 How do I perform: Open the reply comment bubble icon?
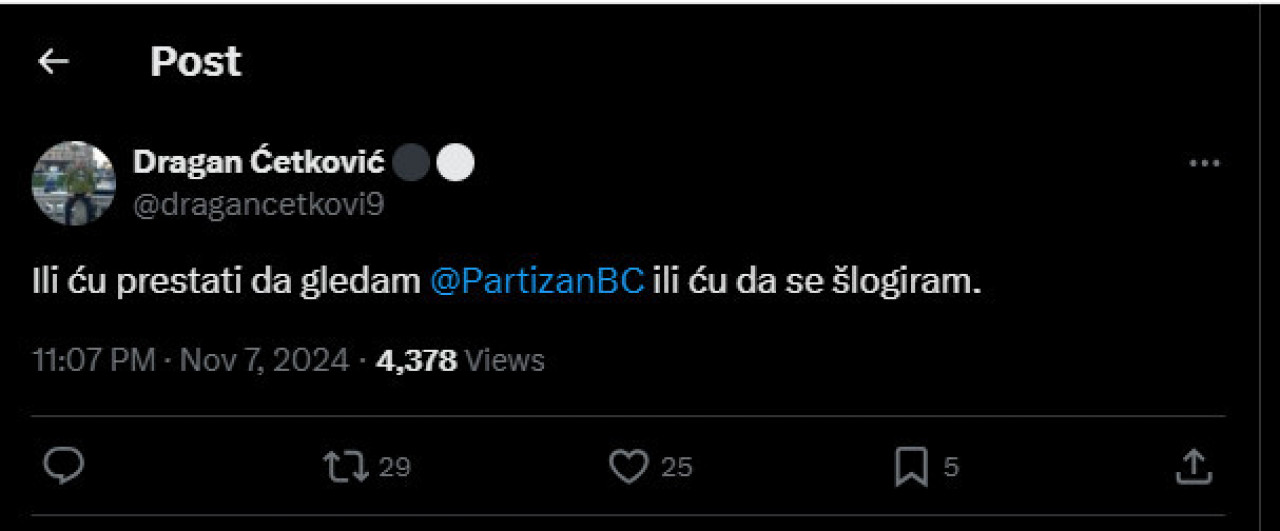(65, 466)
